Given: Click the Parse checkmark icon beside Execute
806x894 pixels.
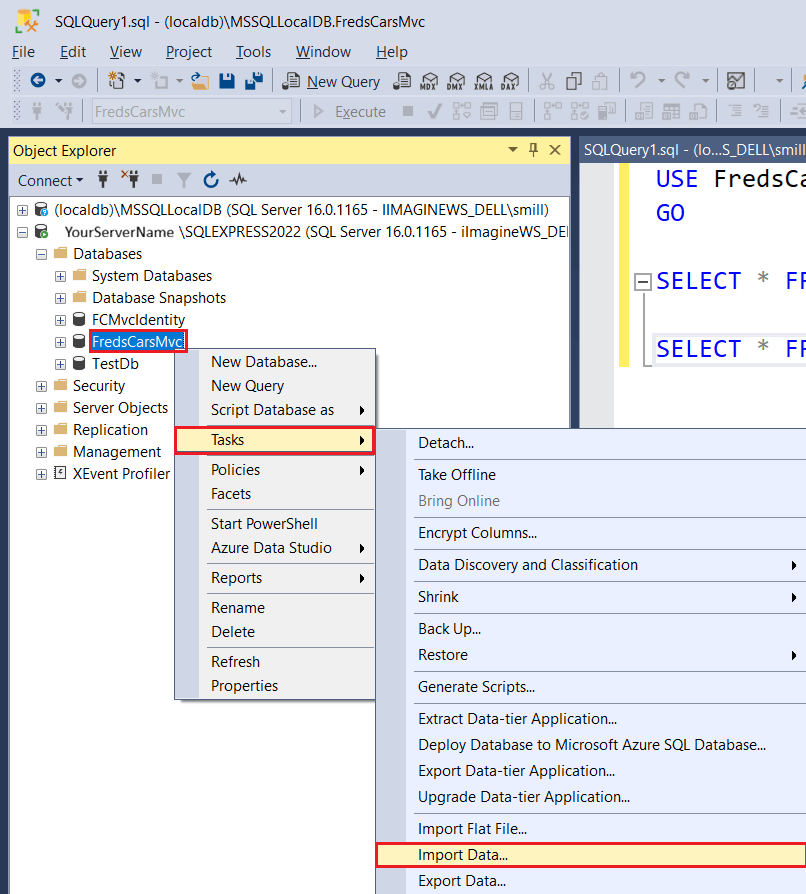Looking at the screenshot, I should [434, 111].
